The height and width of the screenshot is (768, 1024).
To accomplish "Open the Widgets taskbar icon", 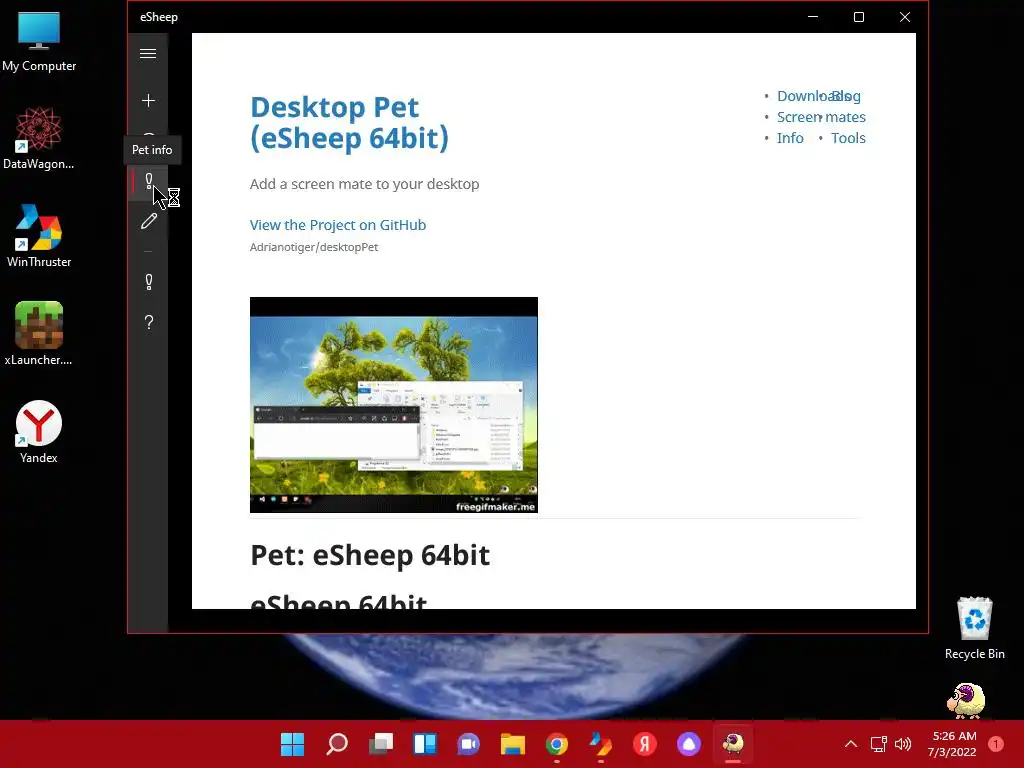I will click(425, 744).
